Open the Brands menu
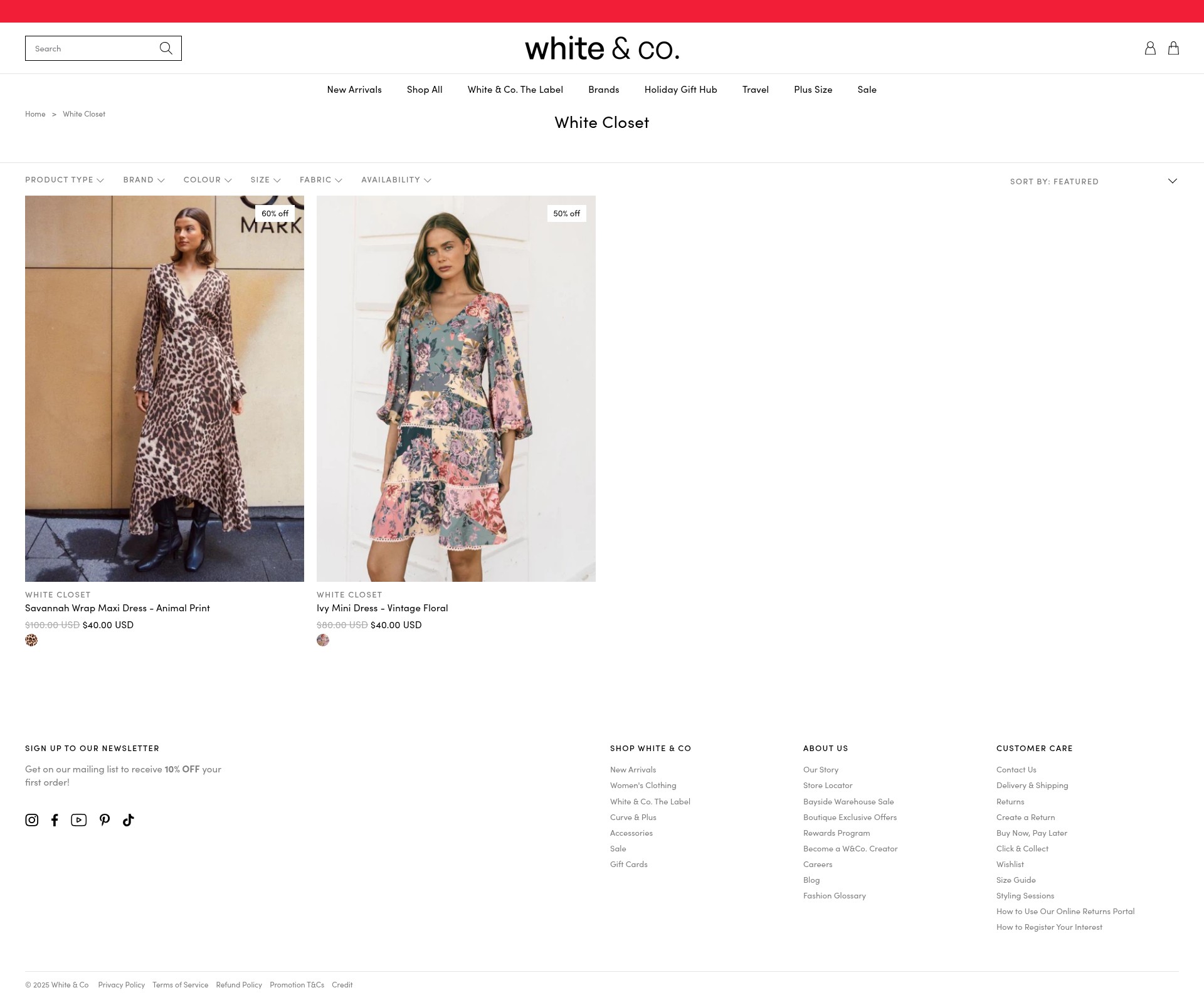 604,90
